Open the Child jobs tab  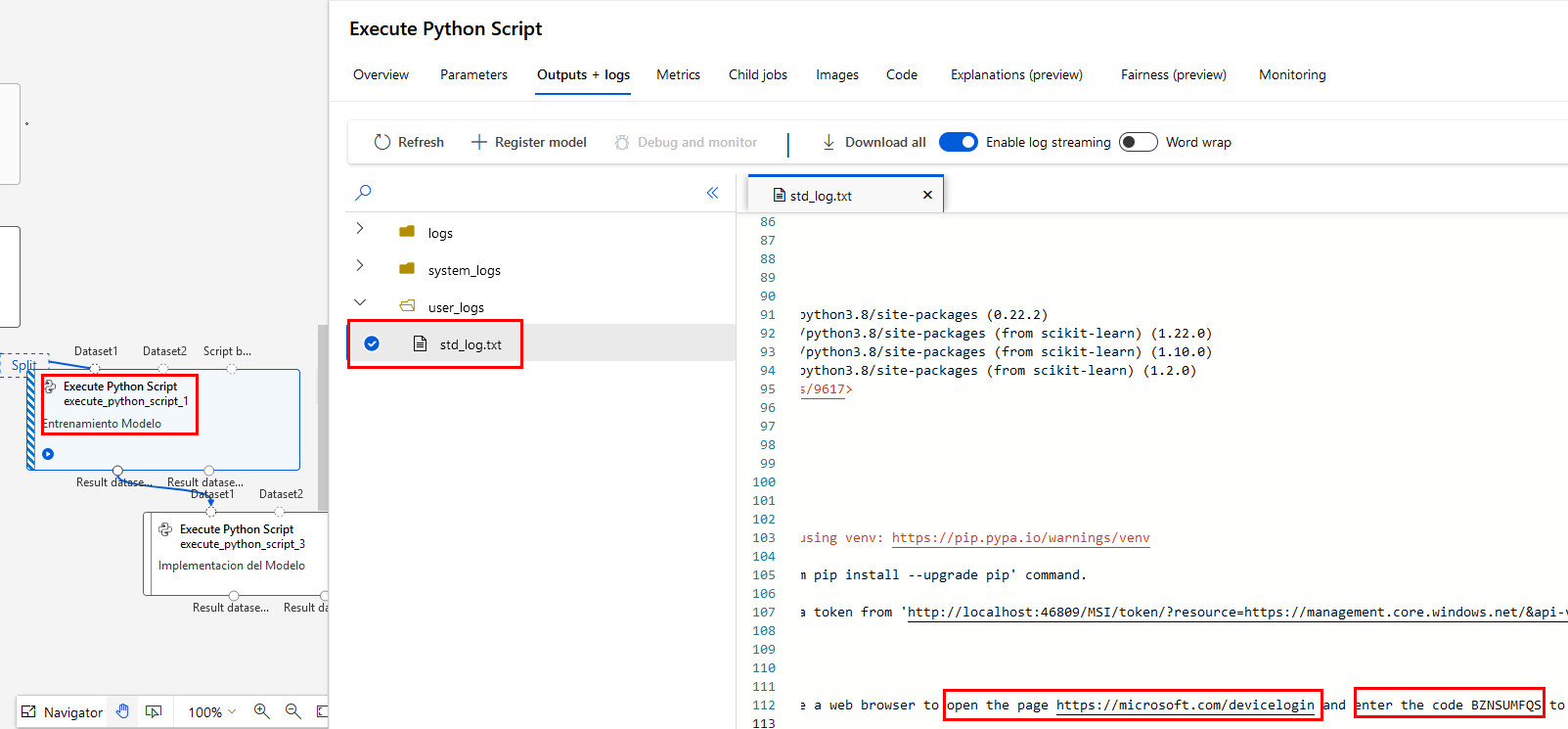(x=757, y=74)
